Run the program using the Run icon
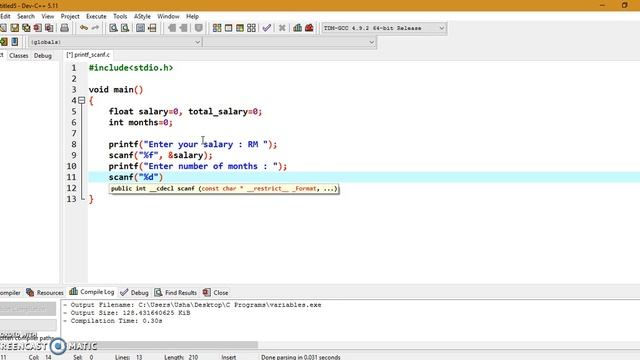This screenshot has width=640, height=360. (x=229, y=28)
